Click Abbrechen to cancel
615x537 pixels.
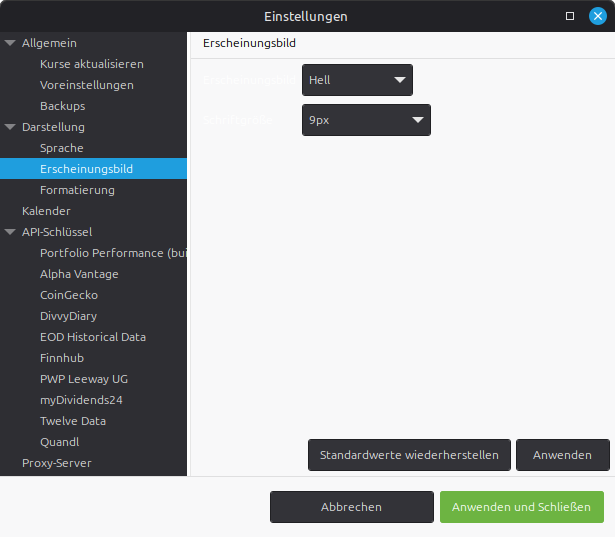point(351,507)
